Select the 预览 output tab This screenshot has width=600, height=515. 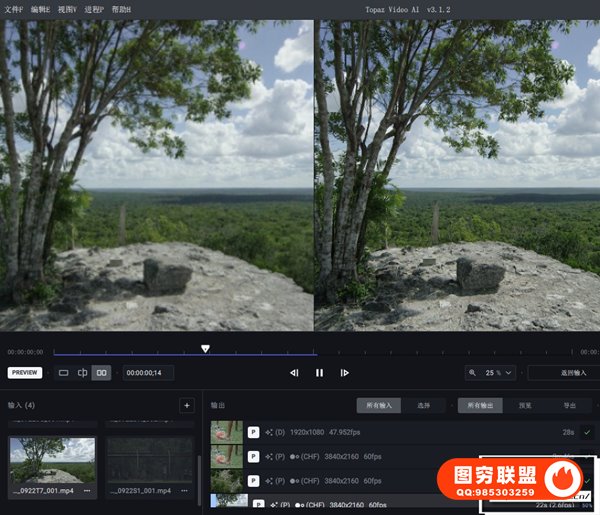click(x=525, y=406)
